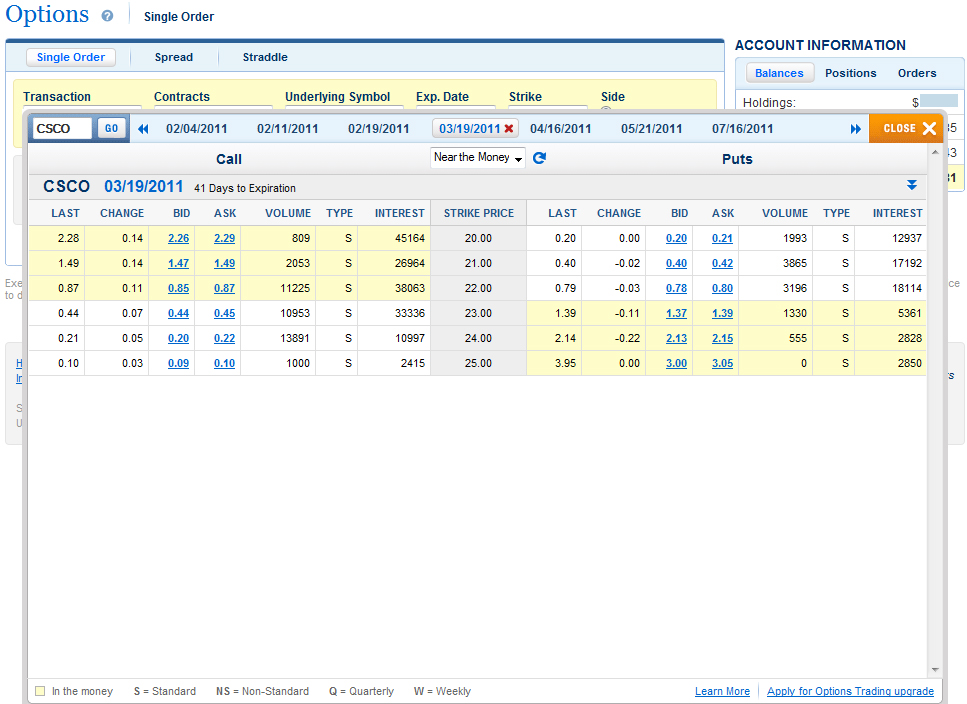
Task: Click the call ask 0.45 at strike 23.00
Action: click(224, 313)
